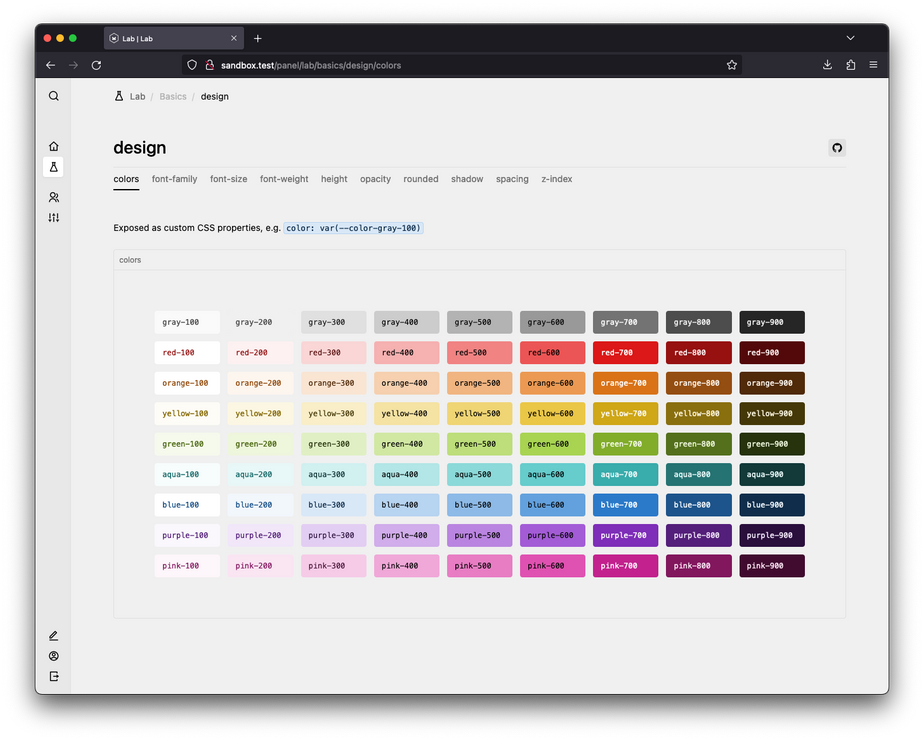The width and height of the screenshot is (924, 741).
Task: Switch to the font-family tab
Action: point(174,179)
